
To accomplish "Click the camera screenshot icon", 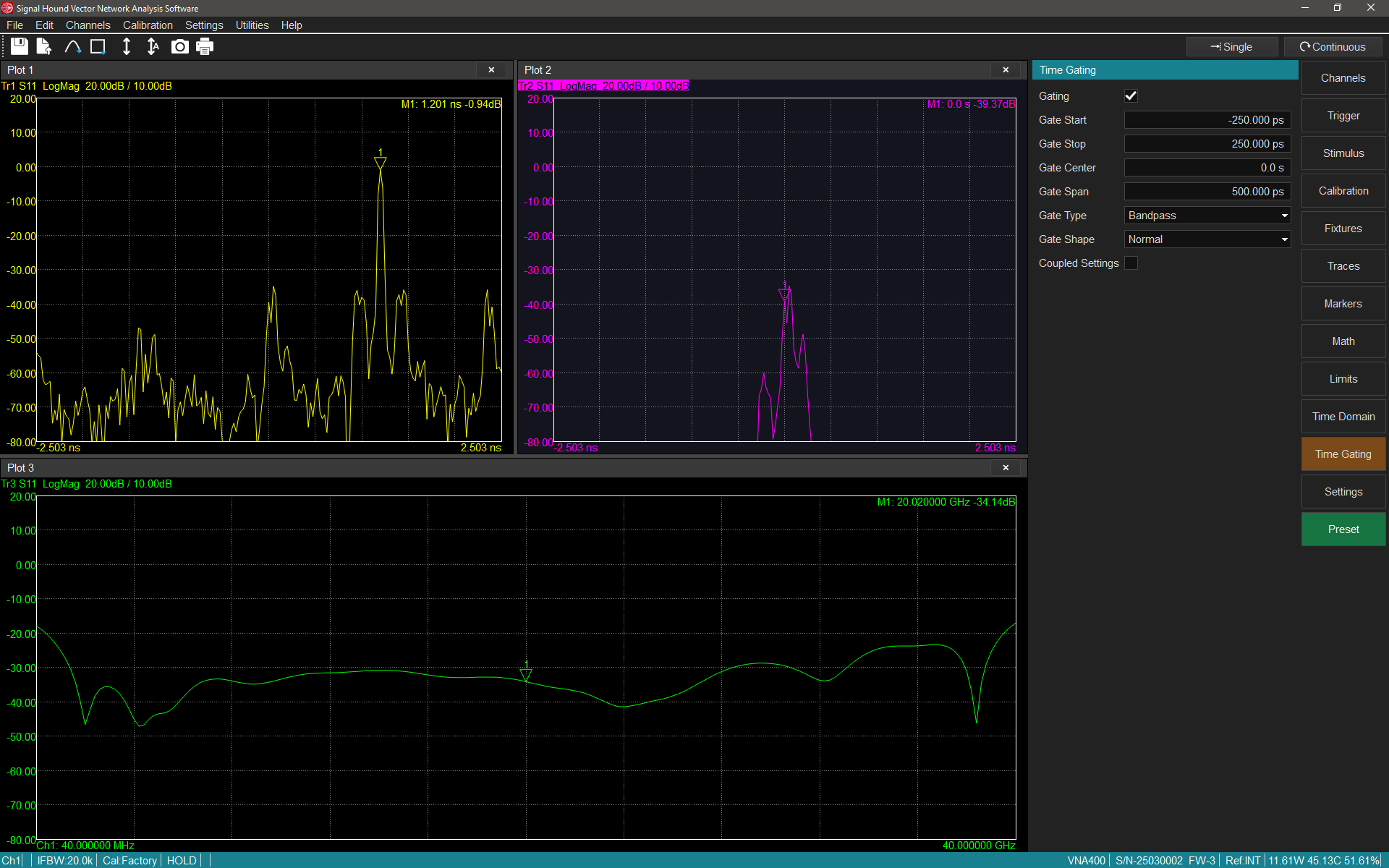I will 179,47.
